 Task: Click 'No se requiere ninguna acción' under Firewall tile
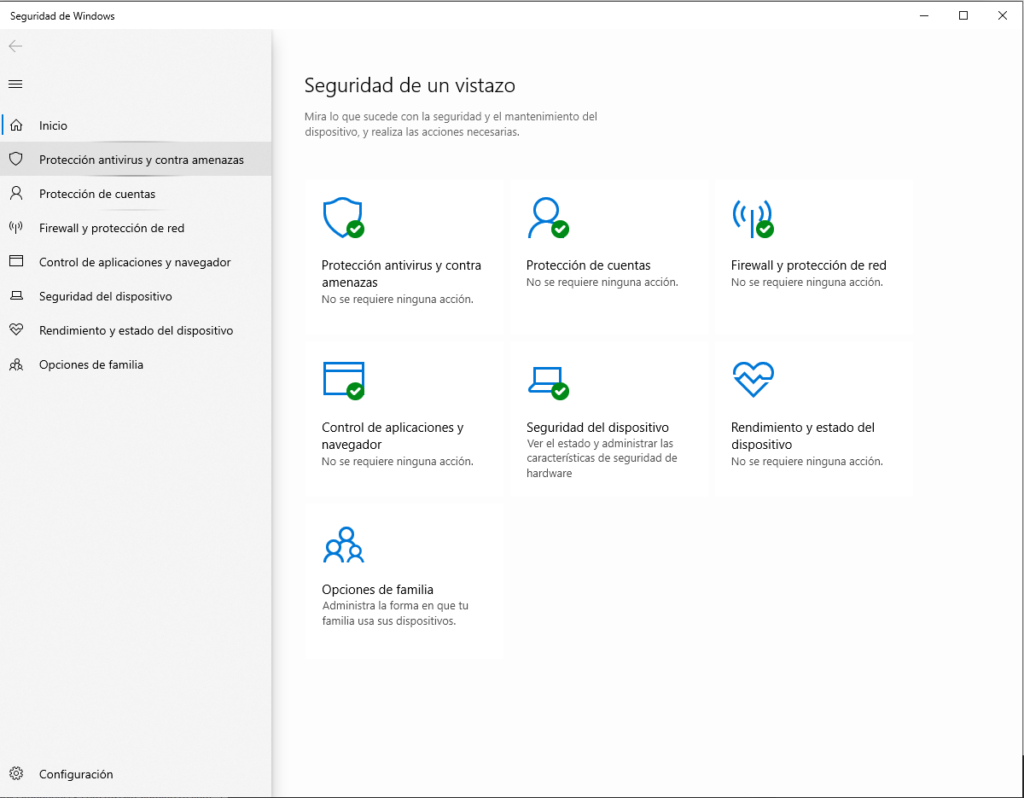click(x=807, y=282)
